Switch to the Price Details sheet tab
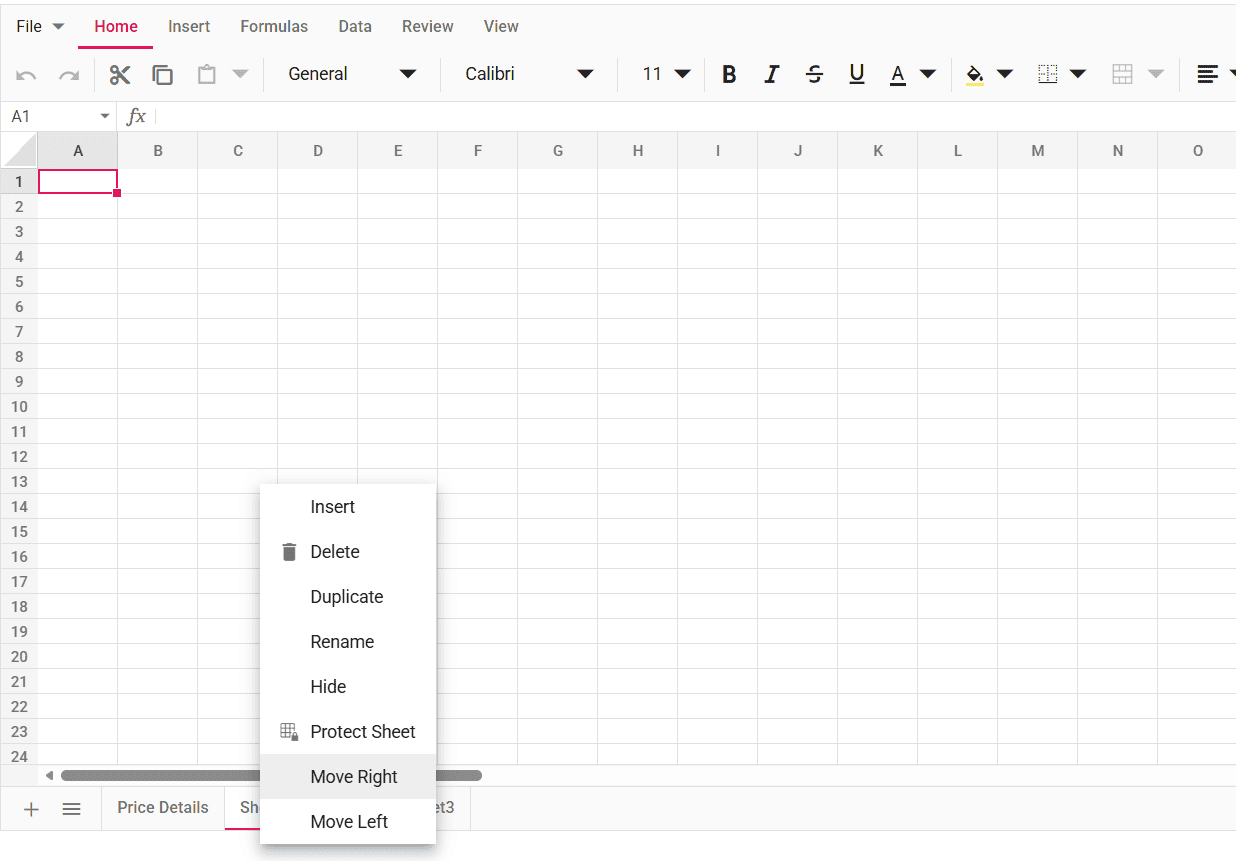 (163, 808)
